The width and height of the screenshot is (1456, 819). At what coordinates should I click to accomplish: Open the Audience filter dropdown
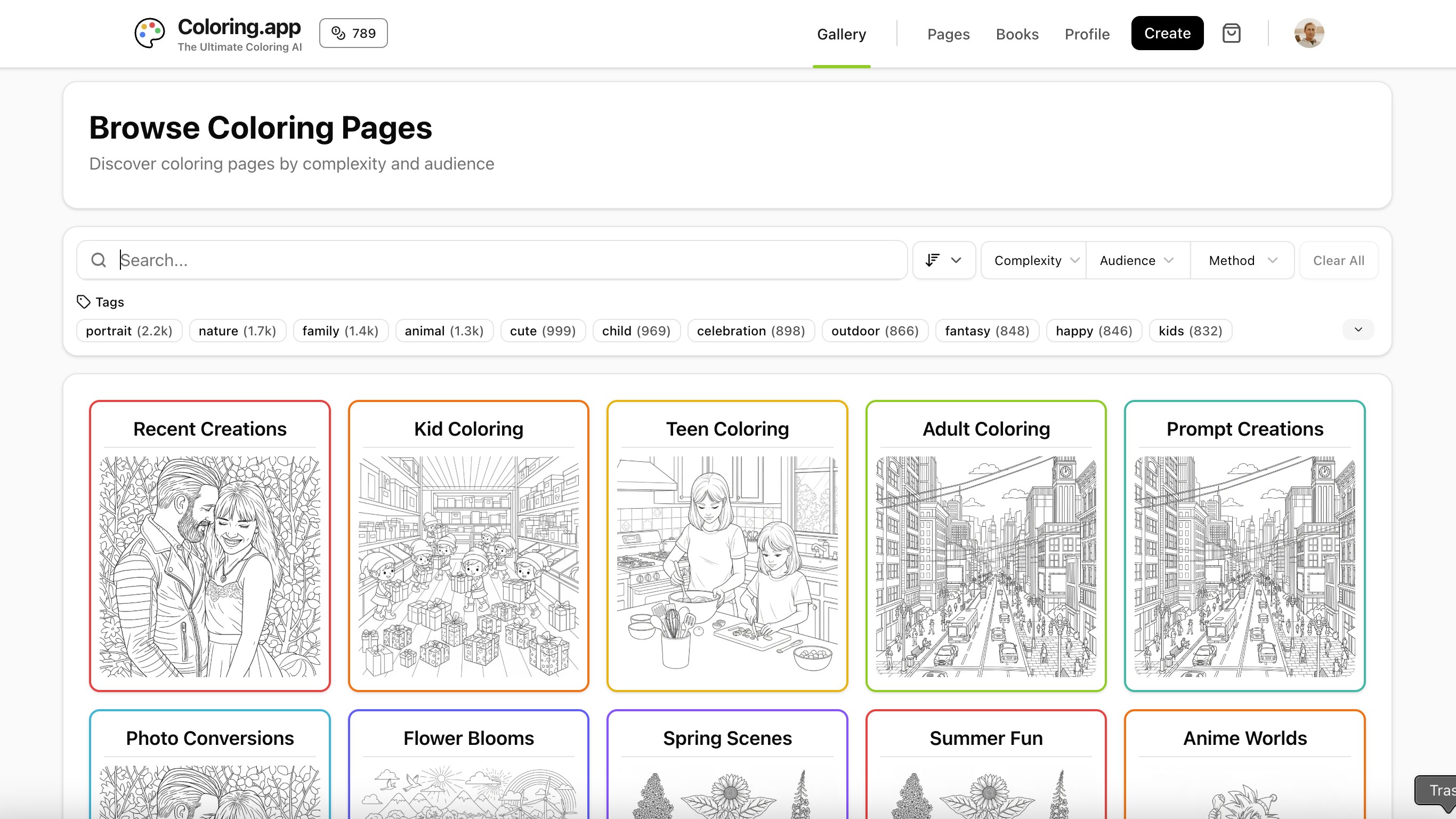(1137, 260)
